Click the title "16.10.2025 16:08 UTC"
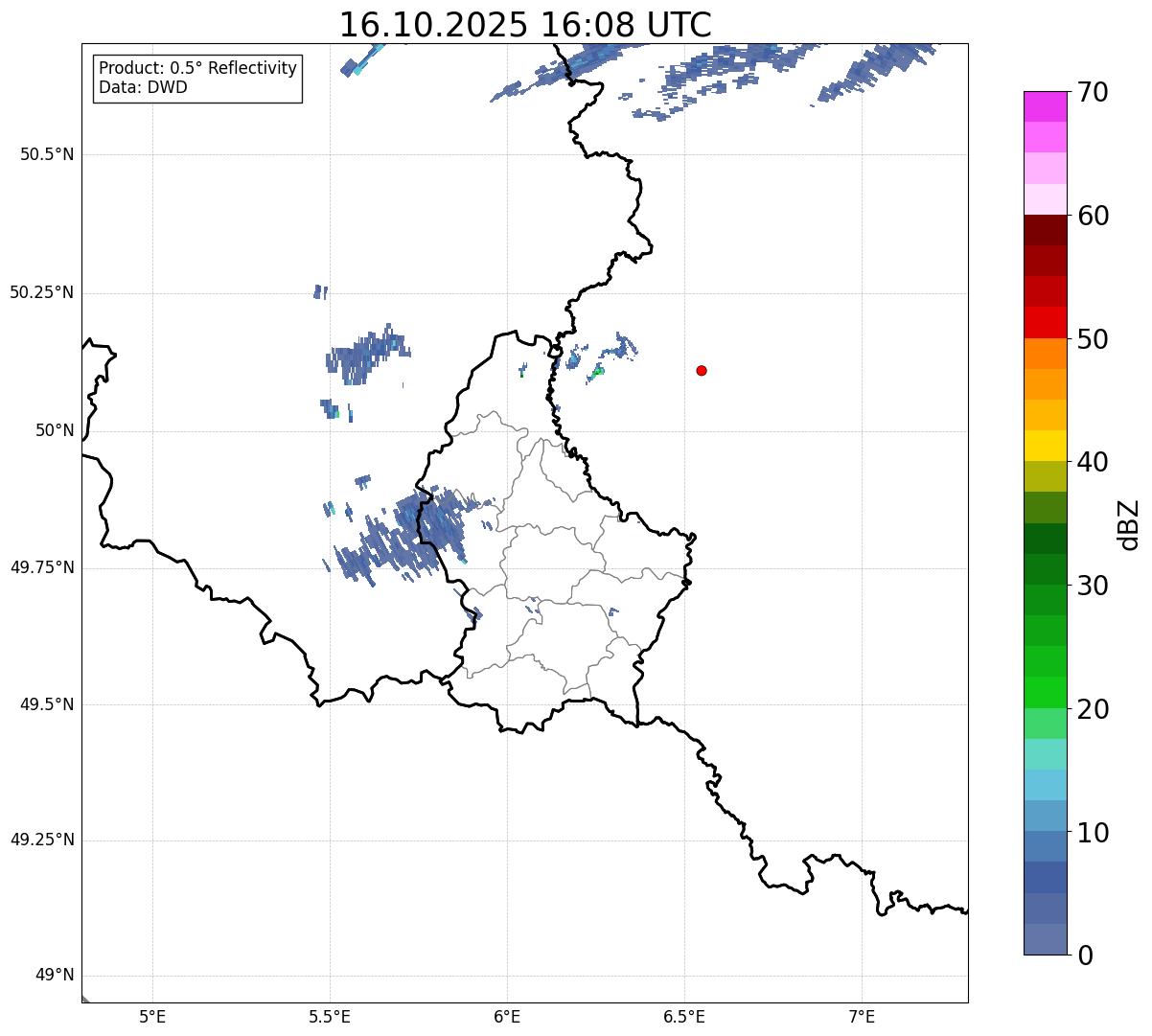 point(525,24)
